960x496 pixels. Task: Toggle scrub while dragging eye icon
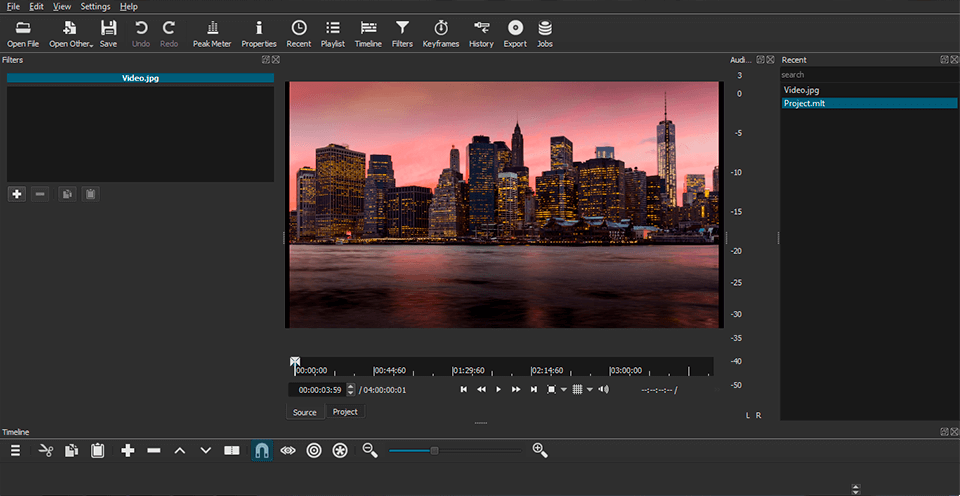pyautogui.click(x=288, y=451)
